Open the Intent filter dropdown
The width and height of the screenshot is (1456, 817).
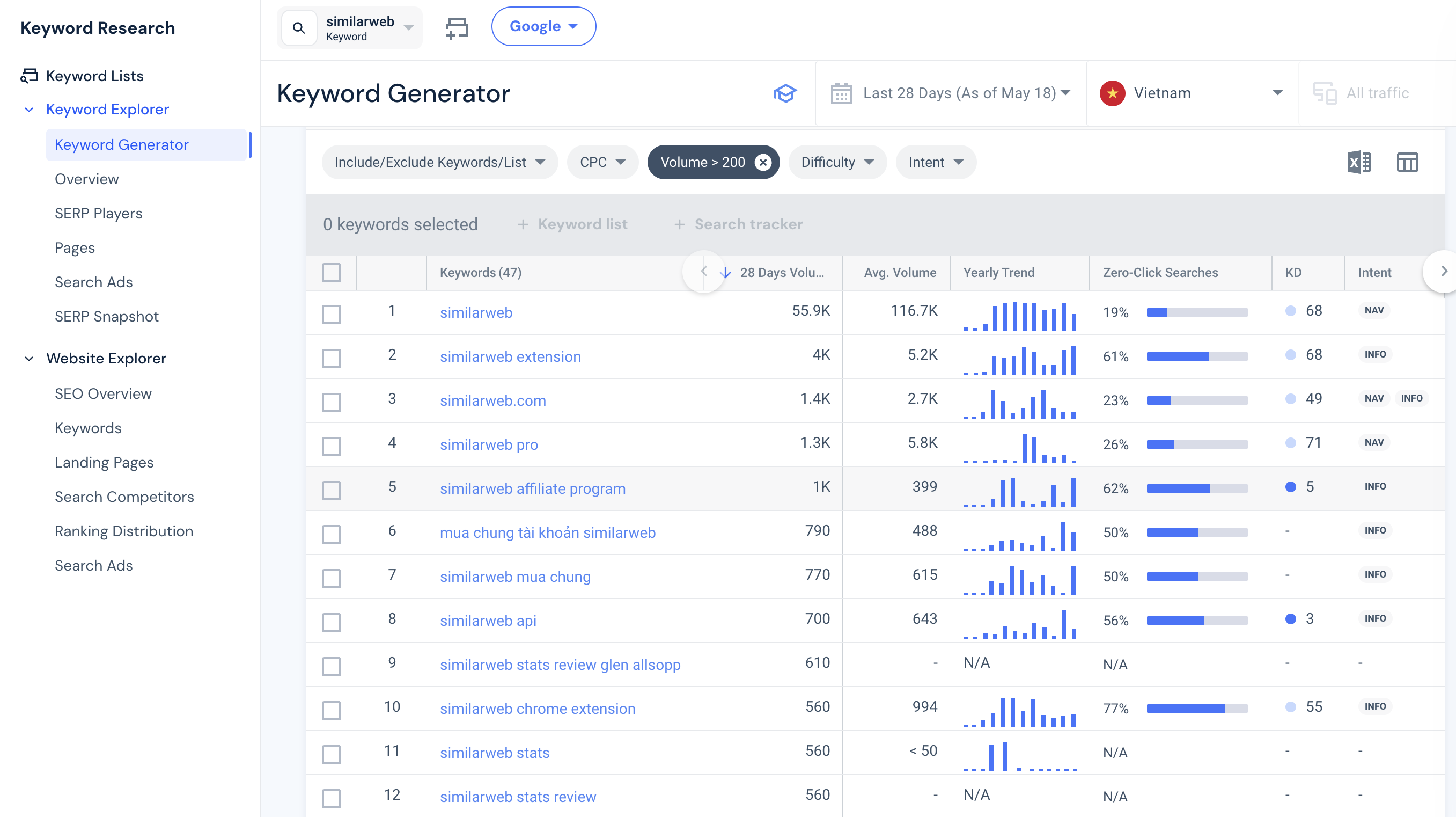pyautogui.click(x=936, y=162)
